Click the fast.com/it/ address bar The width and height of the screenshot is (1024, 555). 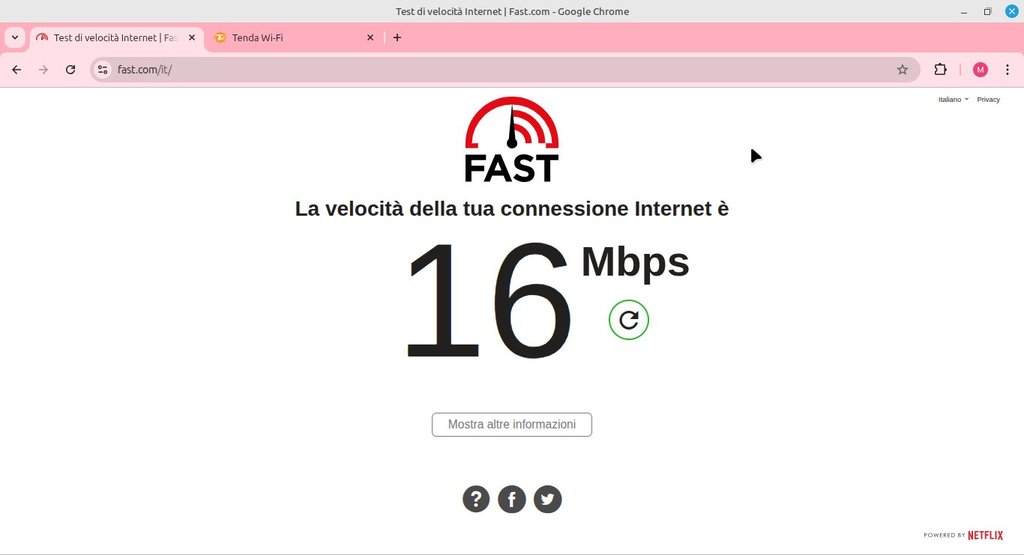[503, 69]
